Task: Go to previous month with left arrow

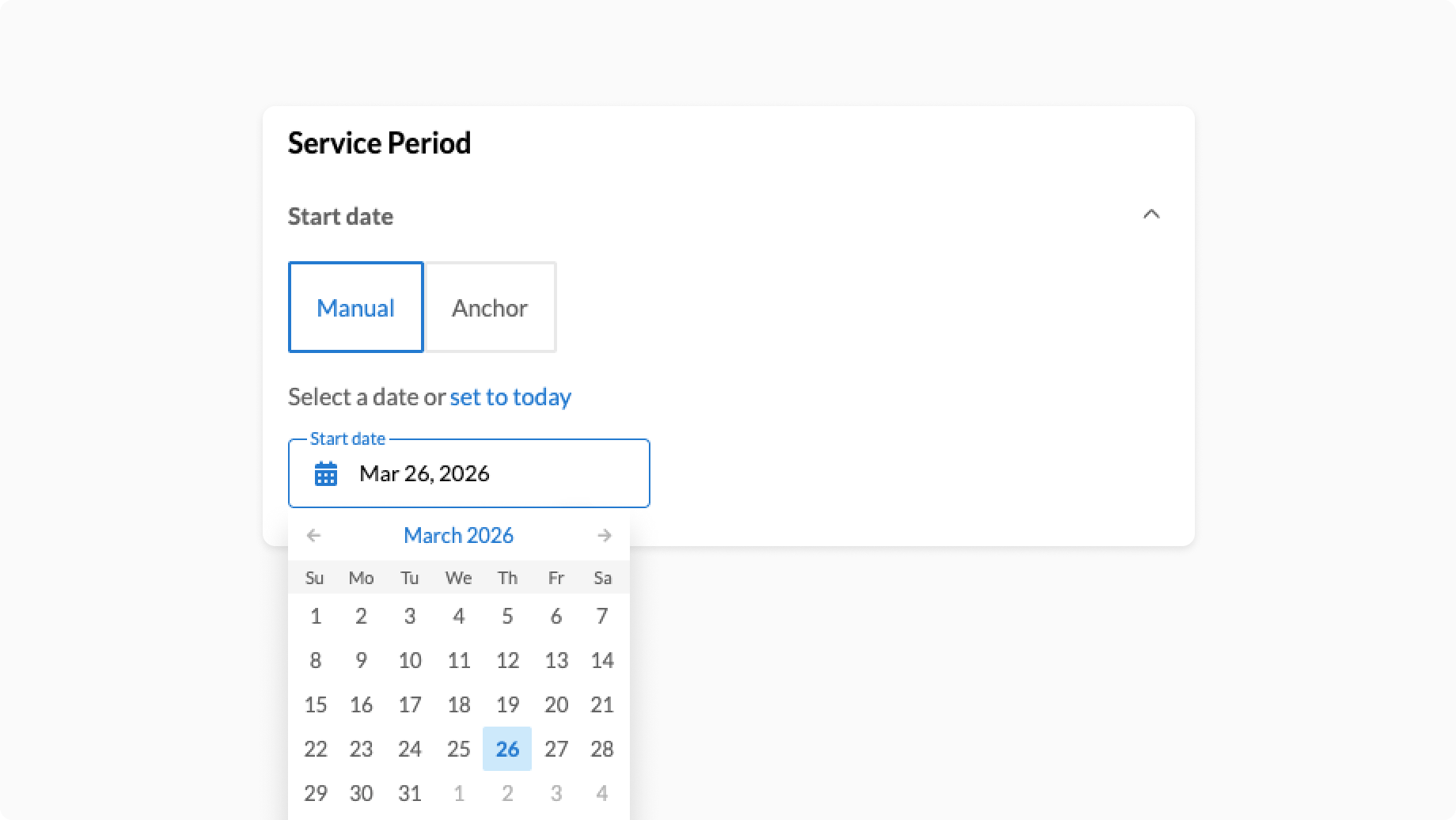Action: coord(313,535)
